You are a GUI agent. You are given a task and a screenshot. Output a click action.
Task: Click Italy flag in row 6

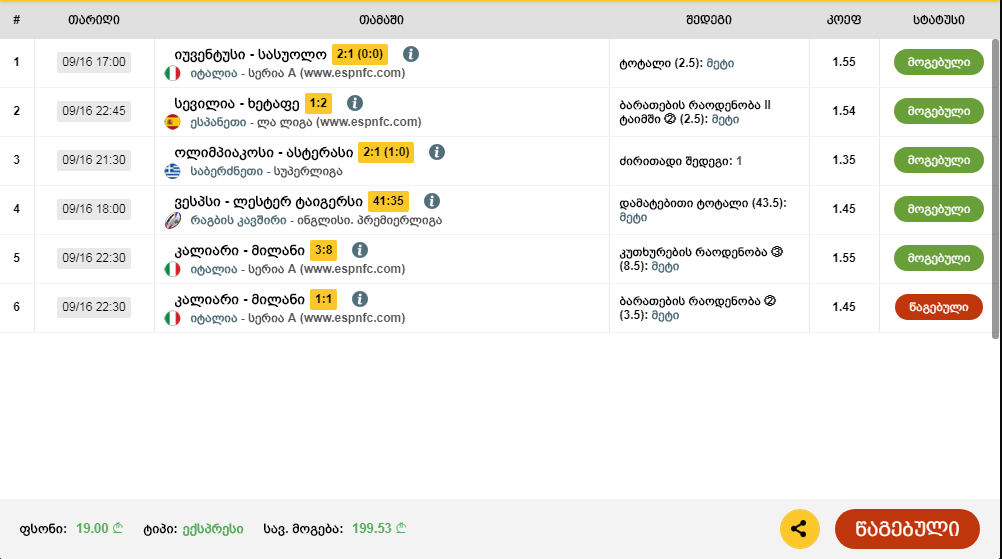(x=173, y=318)
